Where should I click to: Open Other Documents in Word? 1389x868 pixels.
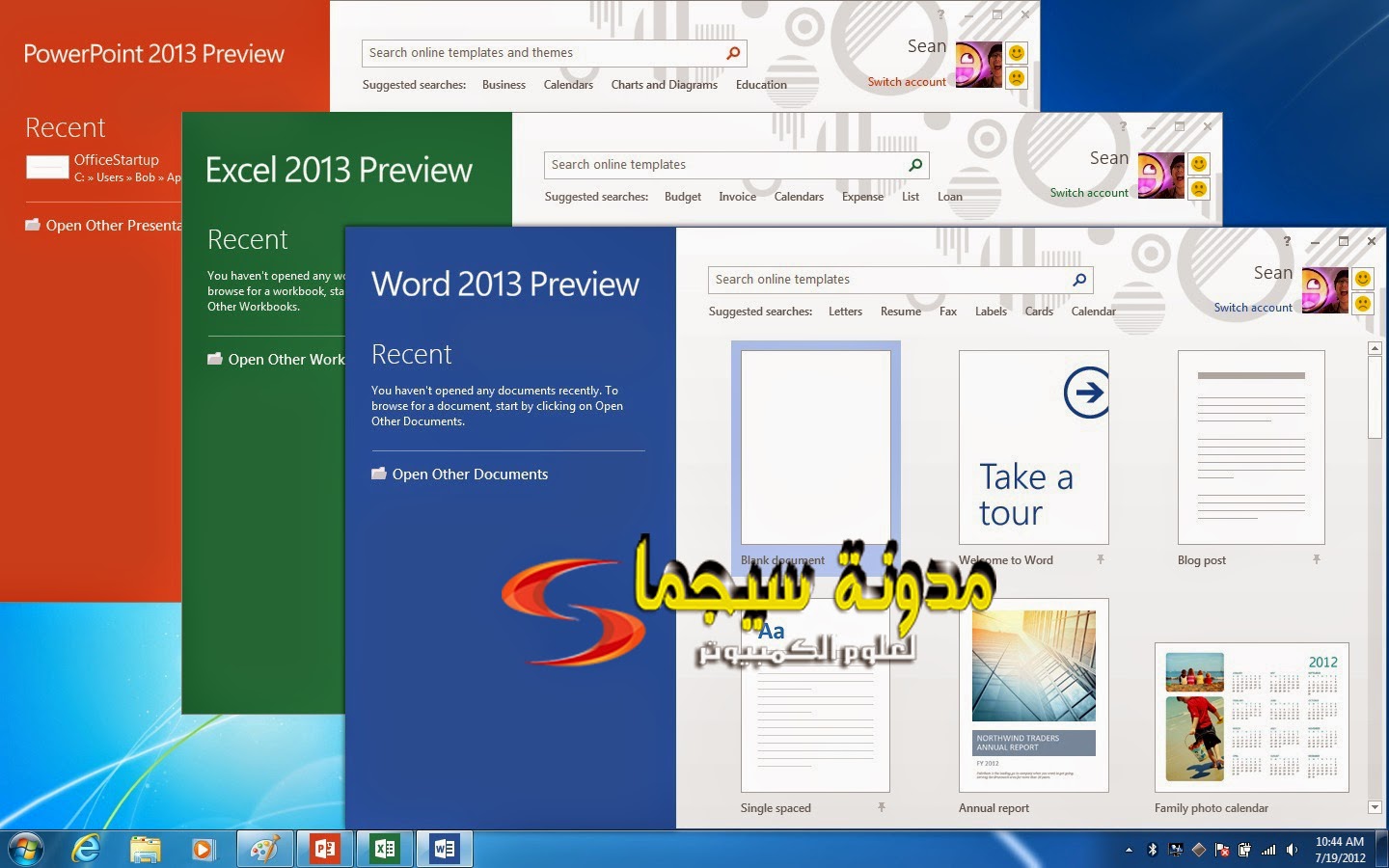coord(470,474)
